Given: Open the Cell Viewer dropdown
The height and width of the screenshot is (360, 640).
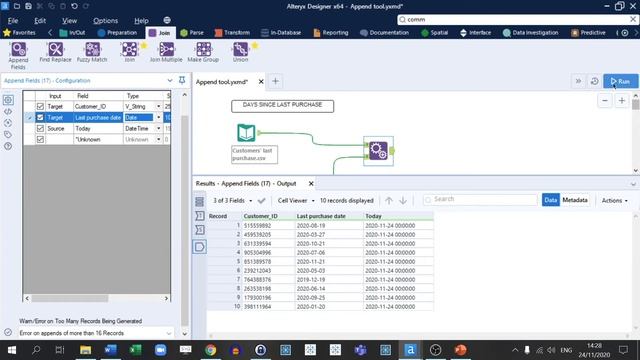Looking at the screenshot, I should pos(296,200).
